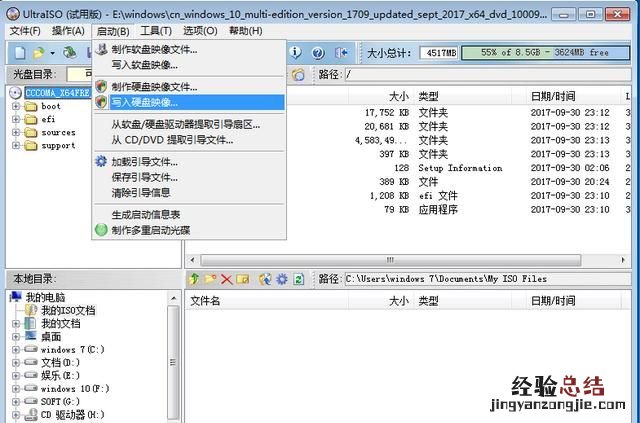640x423 pixels.
Task: Click the local tree vertical scrollbar up arrow
Action: pos(173,298)
